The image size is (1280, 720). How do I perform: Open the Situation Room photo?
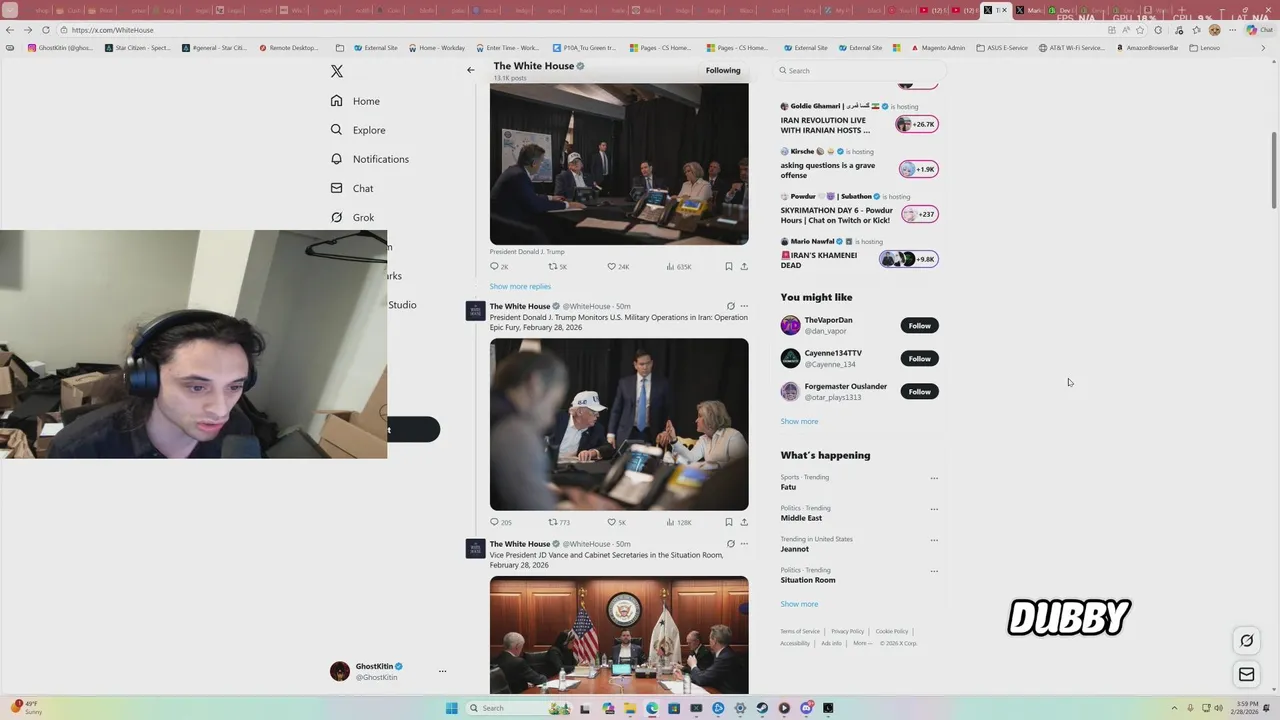pyautogui.click(x=619, y=635)
